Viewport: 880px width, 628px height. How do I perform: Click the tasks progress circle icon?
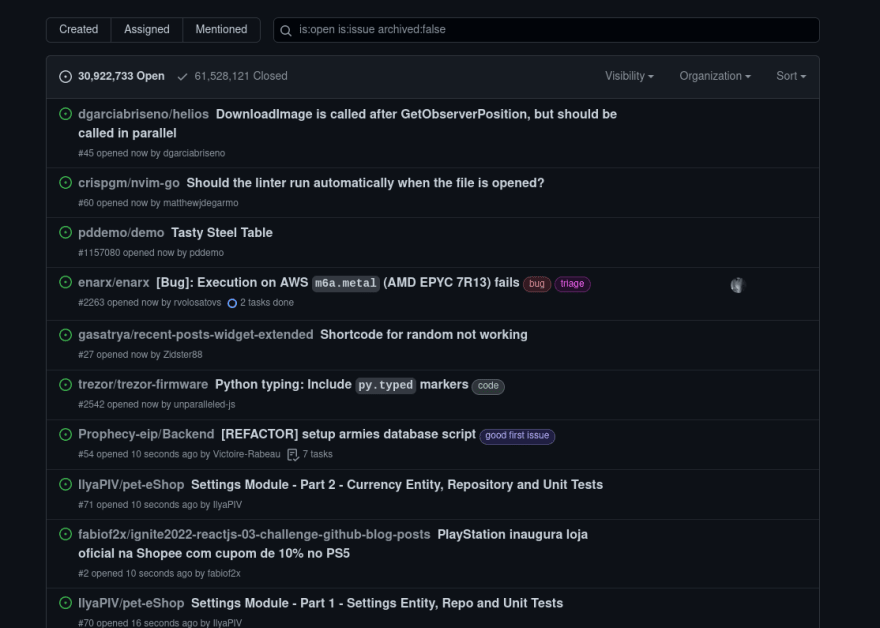(x=232, y=303)
